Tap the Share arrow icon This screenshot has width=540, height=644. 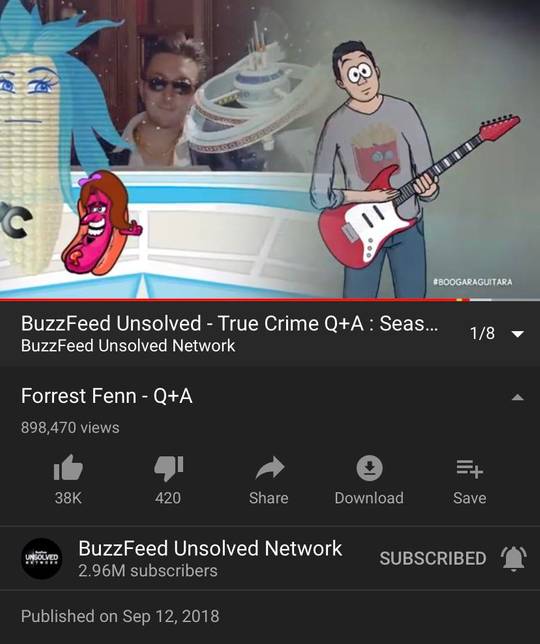click(270, 468)
